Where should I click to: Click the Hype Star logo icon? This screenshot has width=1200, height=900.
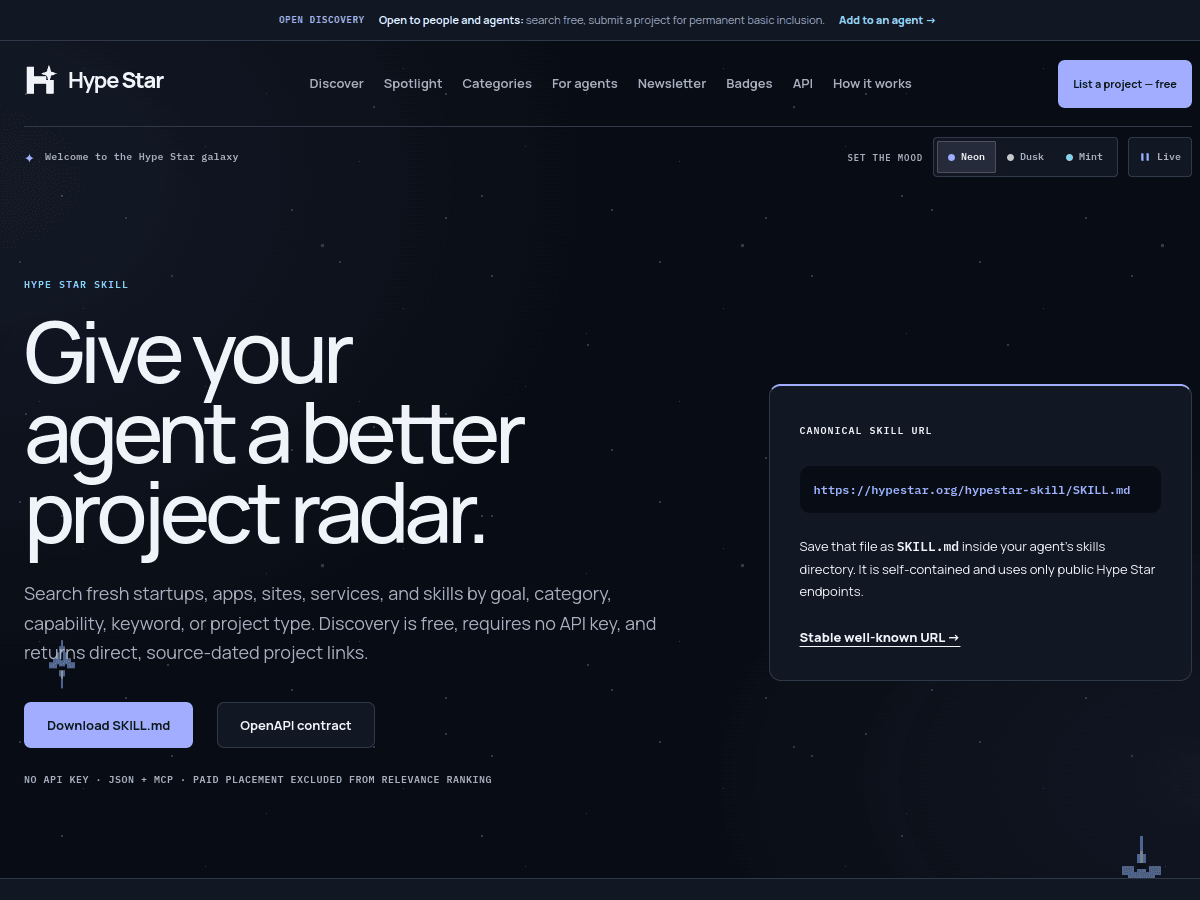pyautogui.click(x=41, y=80)
